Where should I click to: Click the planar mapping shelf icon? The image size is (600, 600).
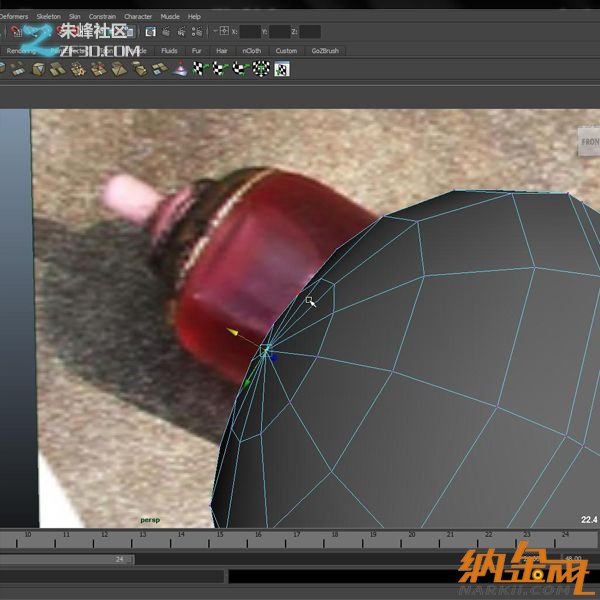pos(160,69)
